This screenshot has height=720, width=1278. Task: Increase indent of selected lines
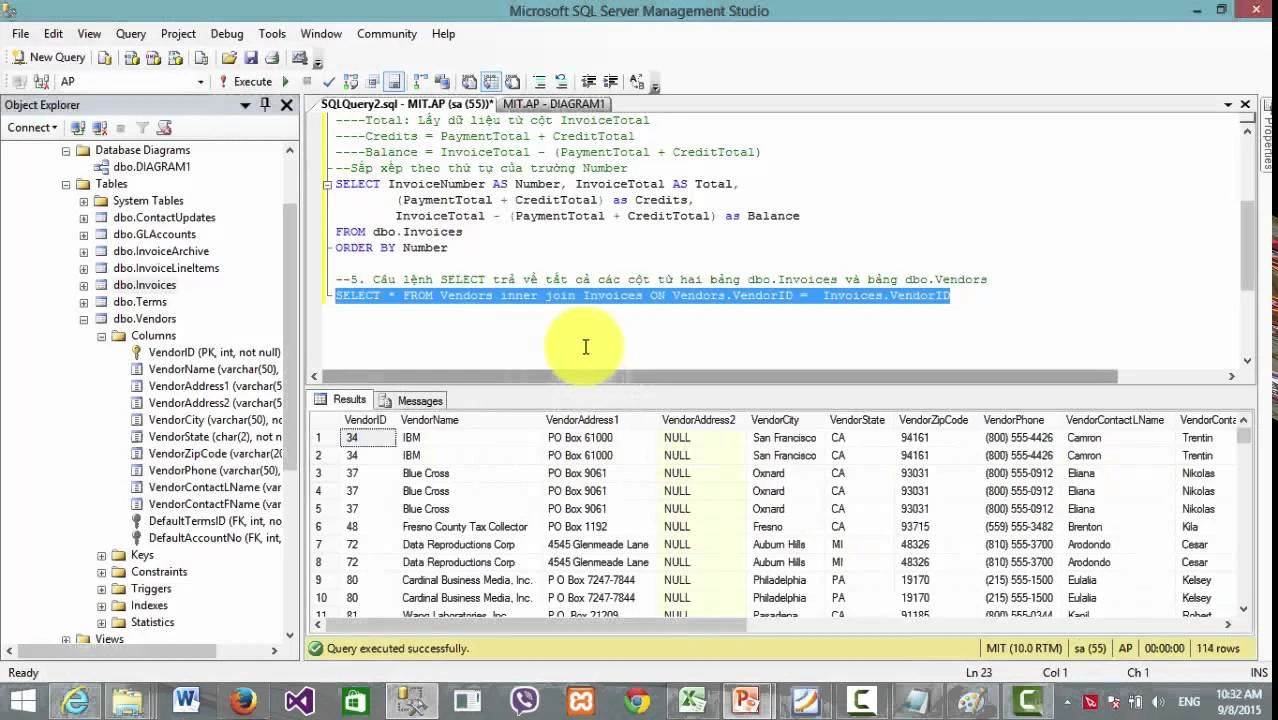[x=610, y=82]
